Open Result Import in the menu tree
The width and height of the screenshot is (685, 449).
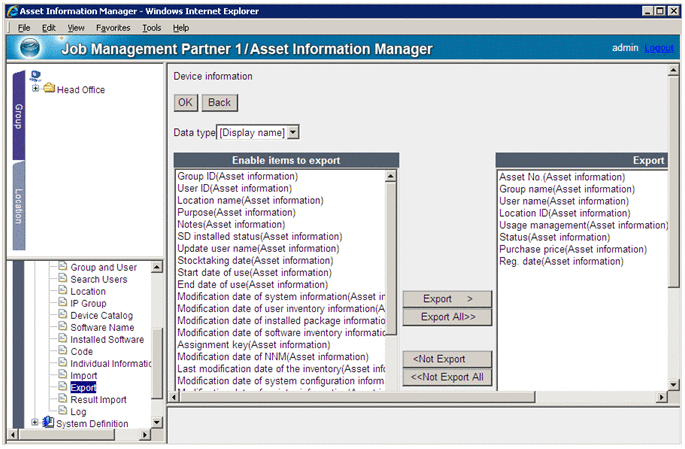pos(98,399)
